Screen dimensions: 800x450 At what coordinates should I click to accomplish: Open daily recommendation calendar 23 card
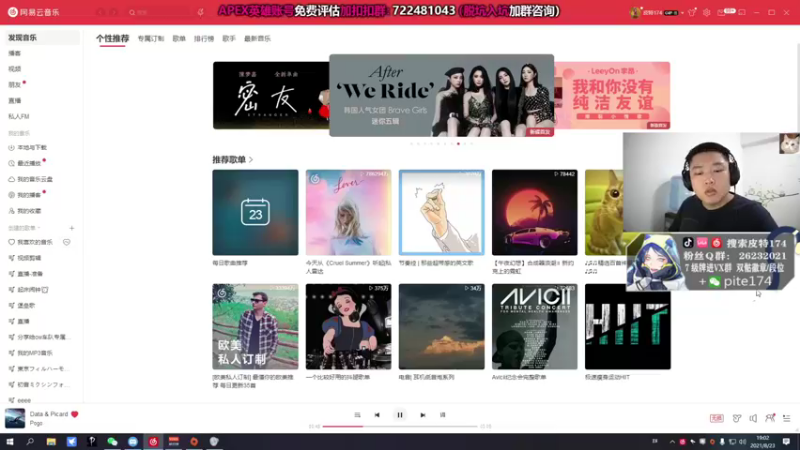(x=255, y=212)
